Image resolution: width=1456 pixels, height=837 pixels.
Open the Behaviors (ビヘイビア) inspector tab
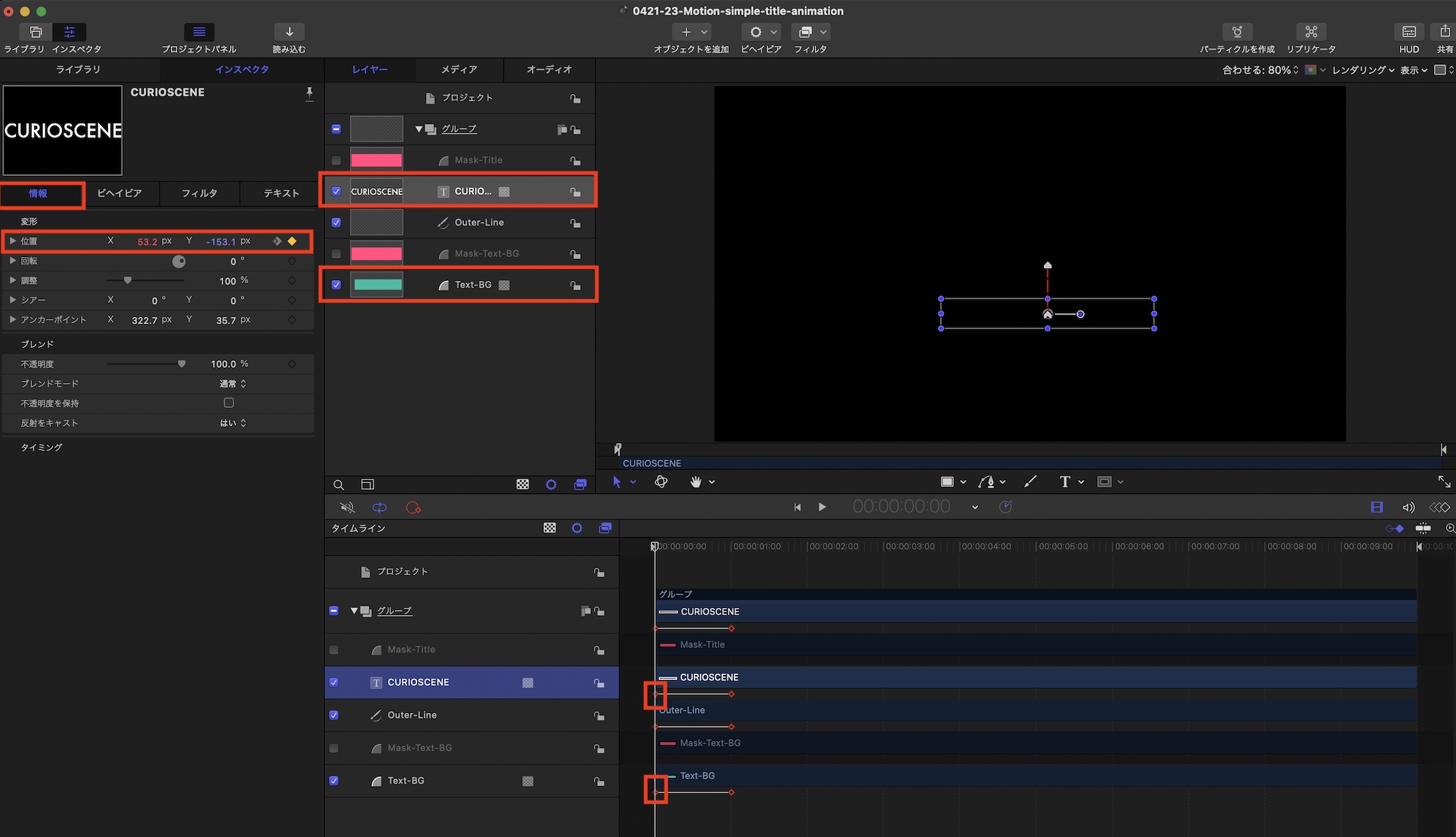point(120,193)
